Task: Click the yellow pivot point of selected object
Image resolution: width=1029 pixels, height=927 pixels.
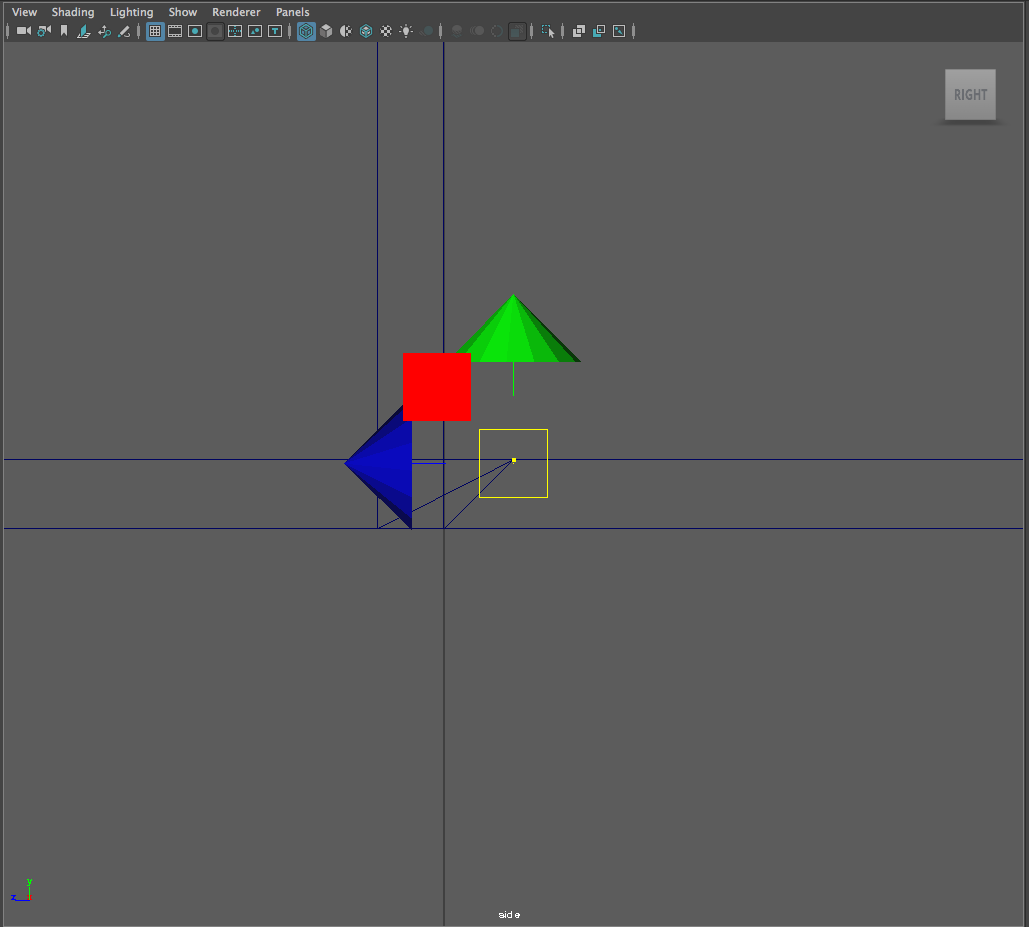Action: coord(513,461)
